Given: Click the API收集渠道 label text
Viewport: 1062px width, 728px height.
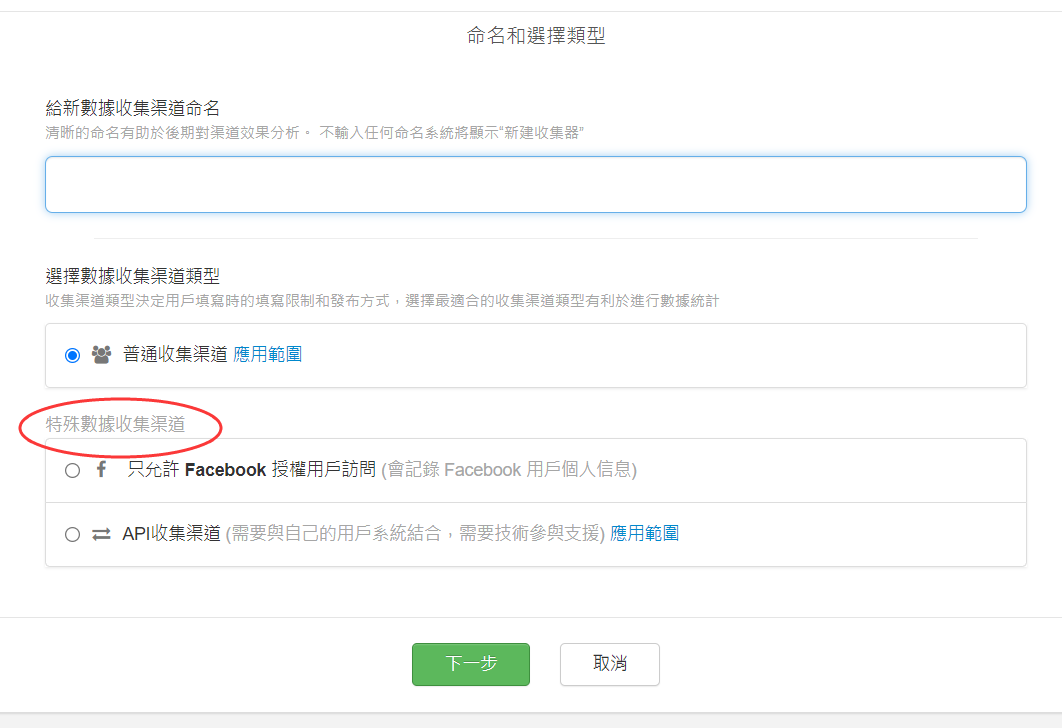Looking at the screenshot, I should (x=171, y=533).
